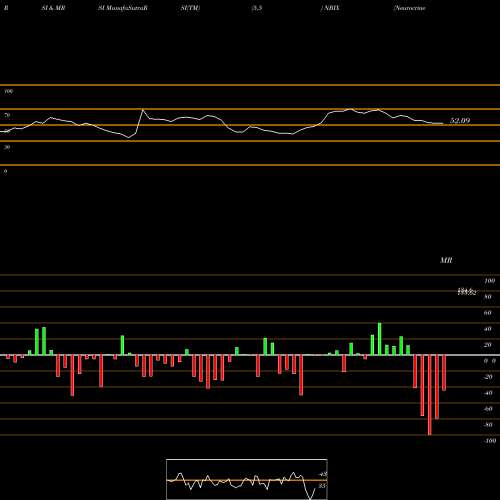Click the MR axis label 40
500x500 pixels.
tap(487, 329)
